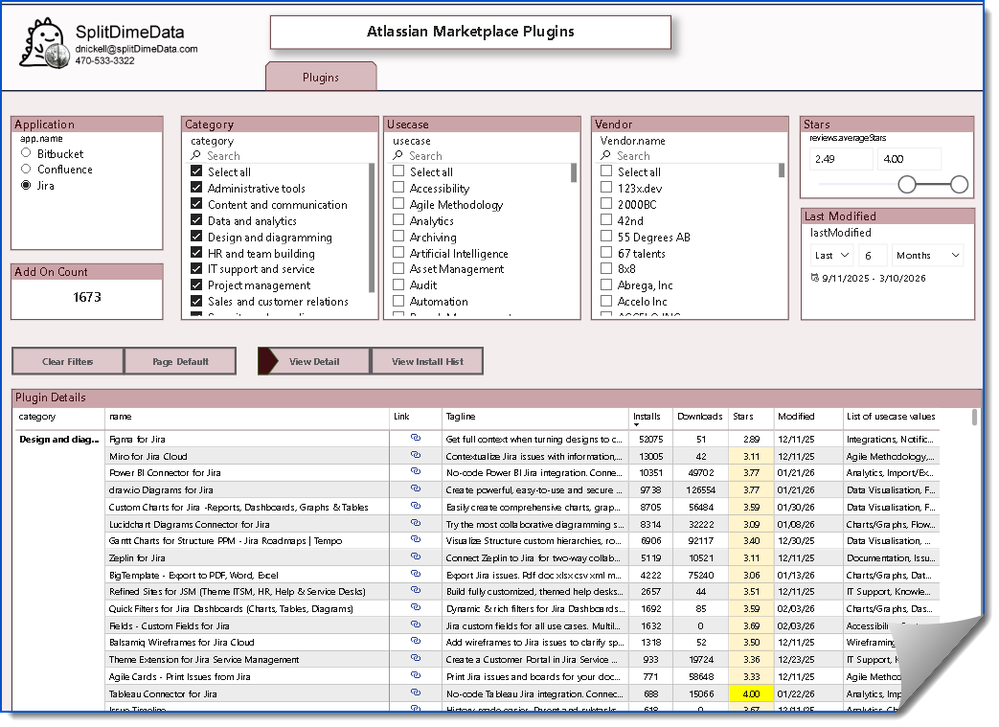Click the highlighted 4.00 stars cell
Image resolution: width=999 pixels, height=727 pixels.
coord(751,693)
